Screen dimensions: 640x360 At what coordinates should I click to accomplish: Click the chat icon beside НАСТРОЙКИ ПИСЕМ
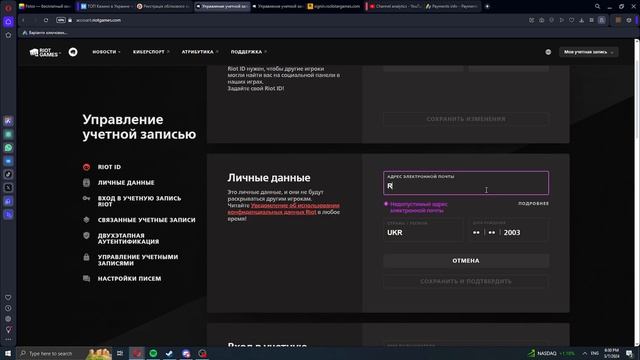pyautogui.click(x=86, y=278)
